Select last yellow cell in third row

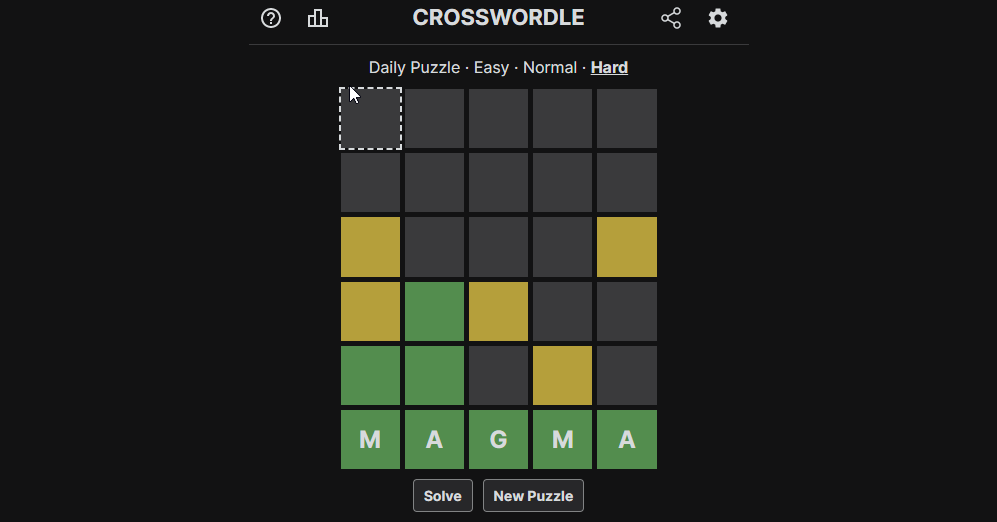click(x=627, y=247)
